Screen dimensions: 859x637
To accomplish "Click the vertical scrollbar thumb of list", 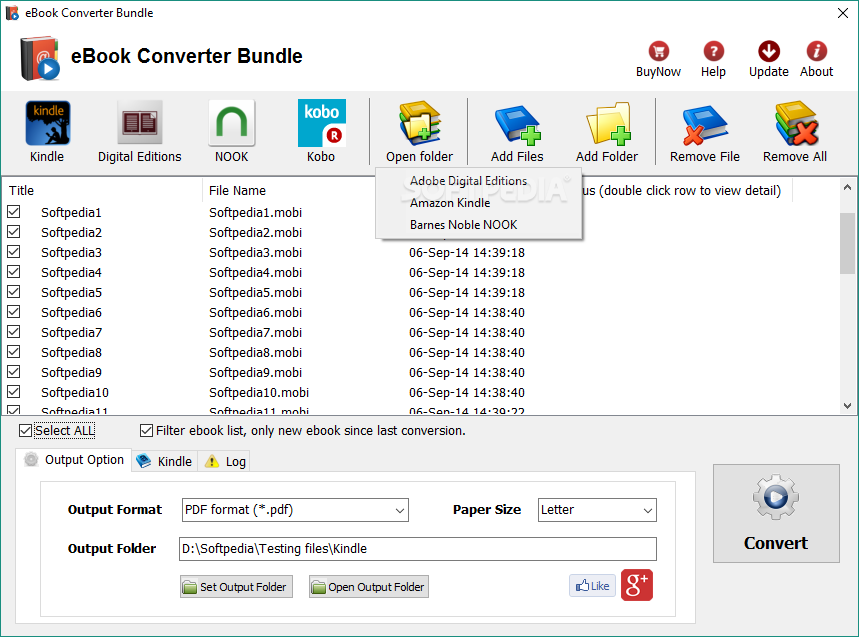I will click(847, 243).
